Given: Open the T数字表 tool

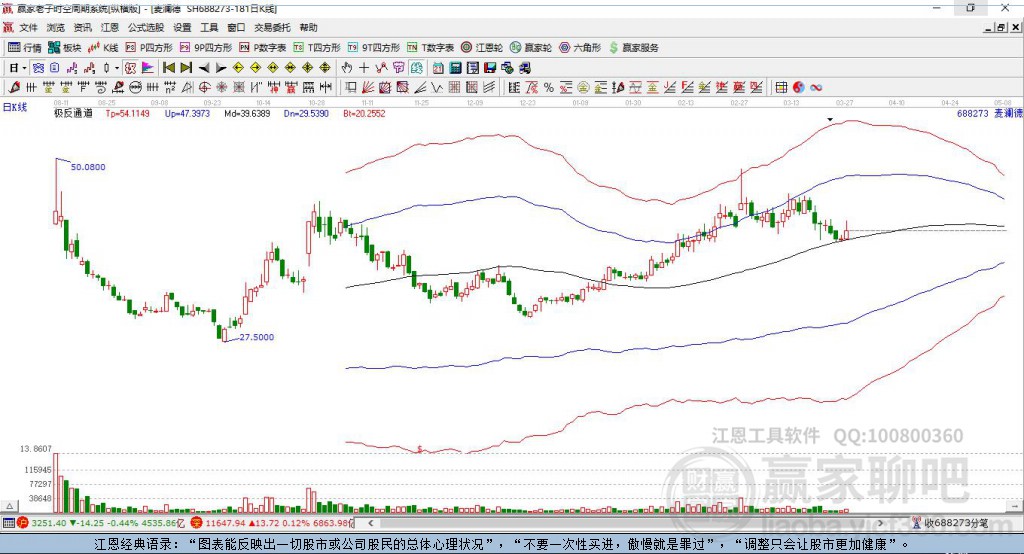Looking at the screenshot, I should pyautogui.click(x=430, y=48).
